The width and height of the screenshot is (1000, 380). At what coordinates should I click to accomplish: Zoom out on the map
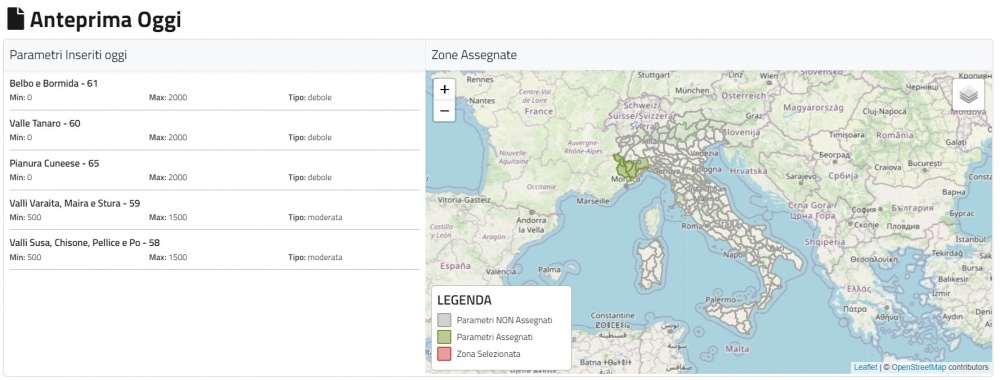click(445, 111)
